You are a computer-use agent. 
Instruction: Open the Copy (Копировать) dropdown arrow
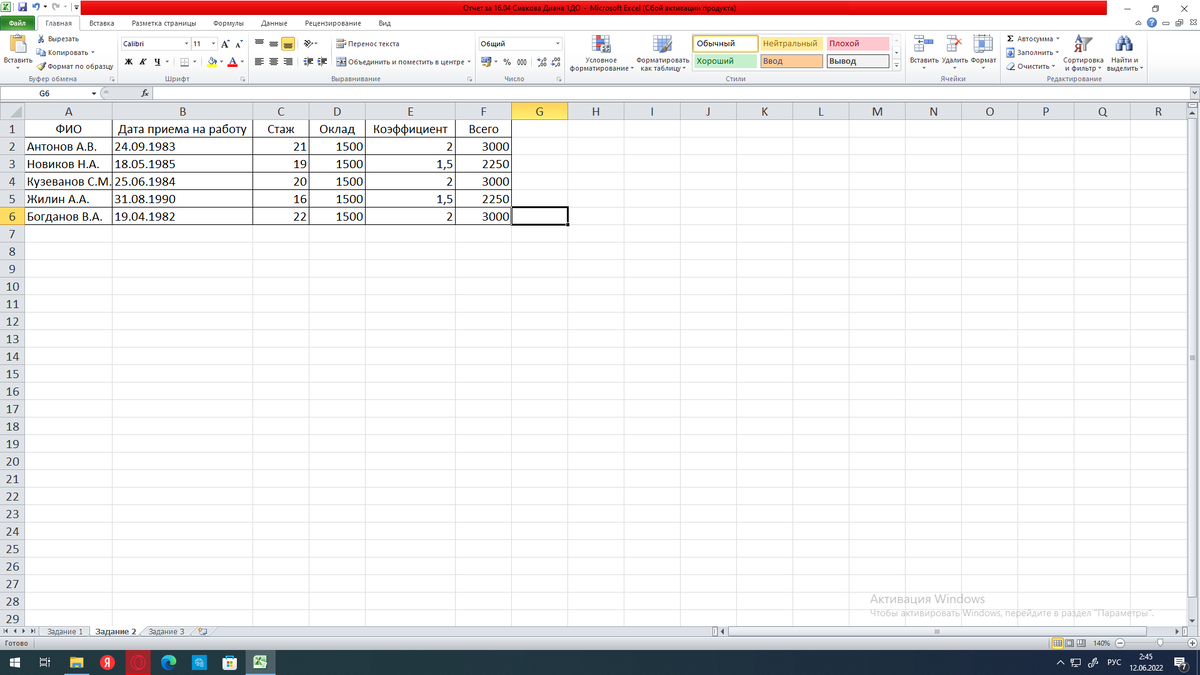pyautogui.click(x=93, y=52)
